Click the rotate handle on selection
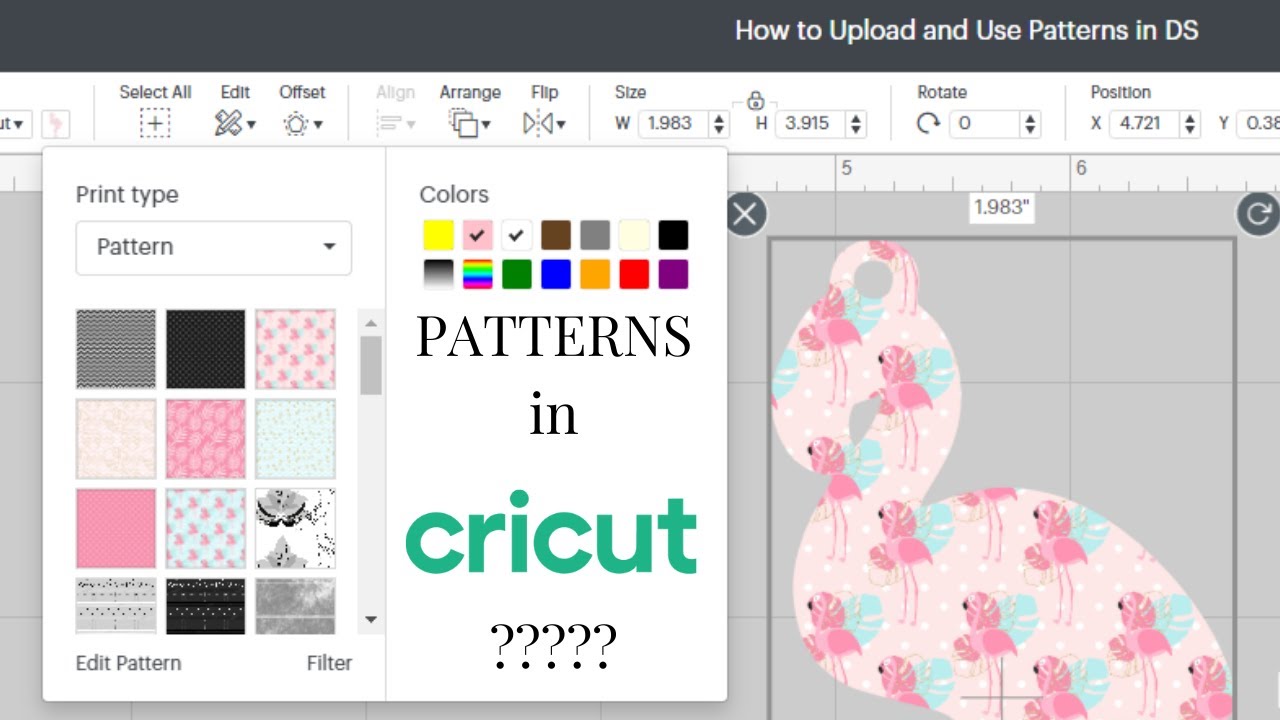Screen dimensions: 1280x720 [x=1258, y=214]
